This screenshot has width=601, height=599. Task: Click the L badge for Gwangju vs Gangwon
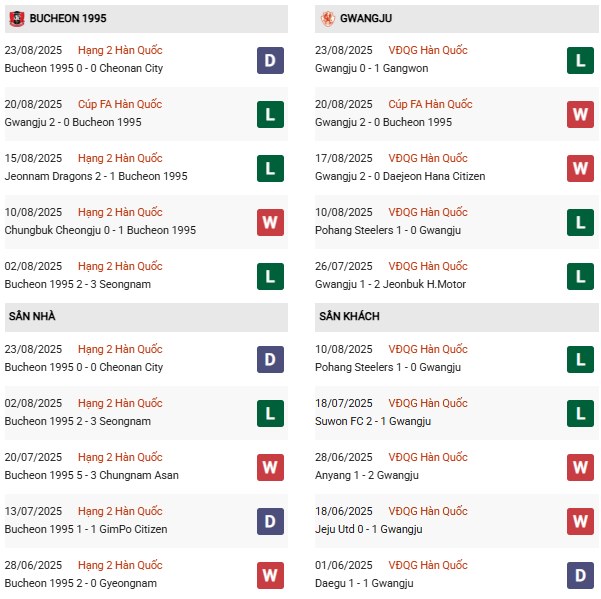click(x=579, y=60)
